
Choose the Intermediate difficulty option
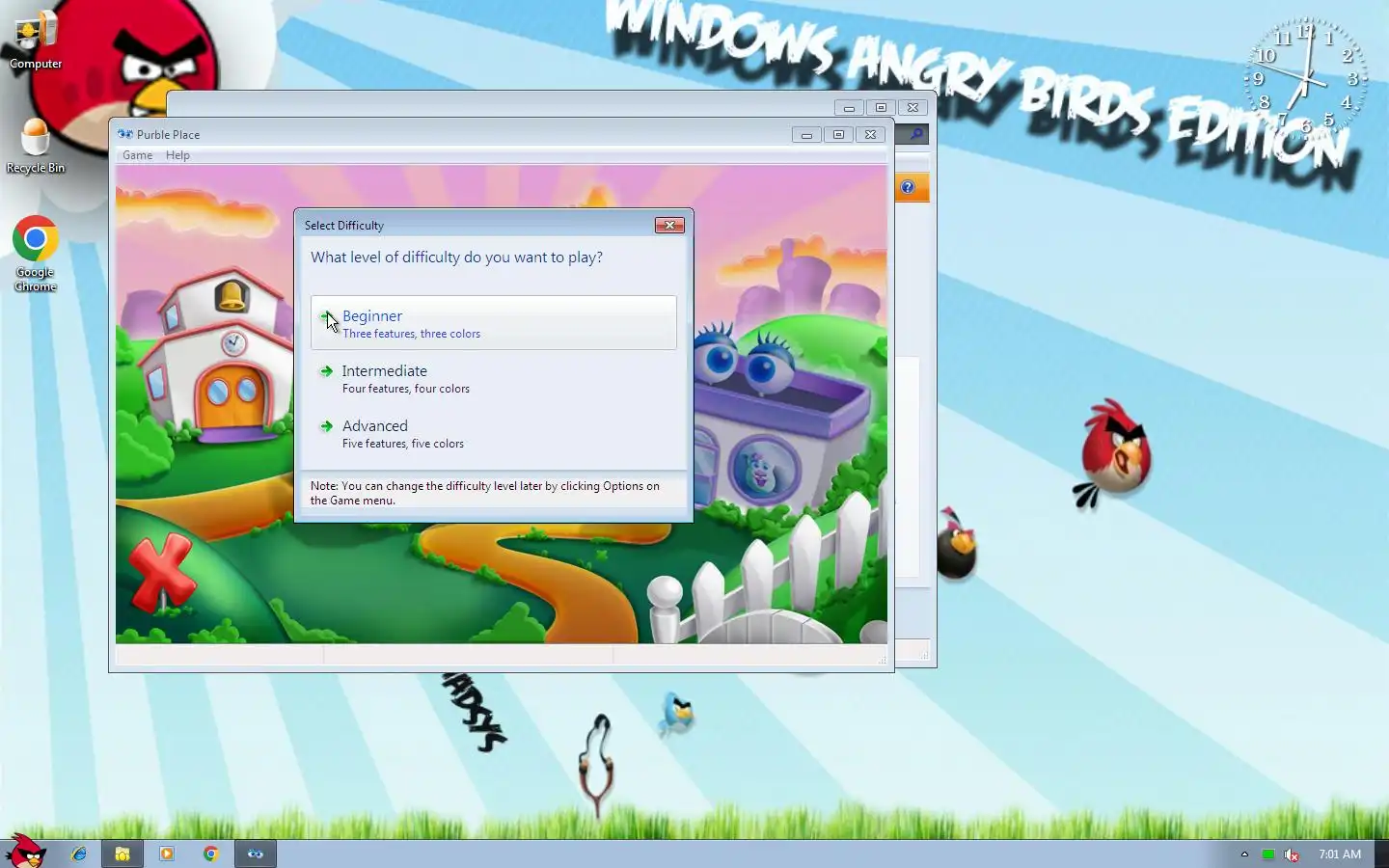click(x=494, y=378)
